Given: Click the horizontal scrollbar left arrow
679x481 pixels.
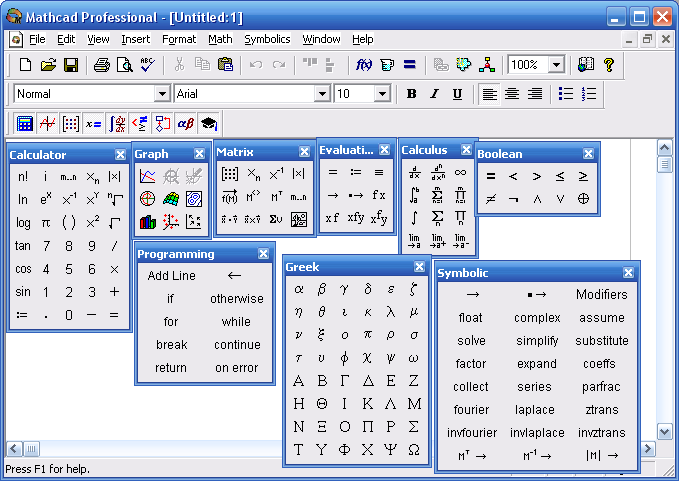Looking at the screenshot, I should (x=14, y=449).
